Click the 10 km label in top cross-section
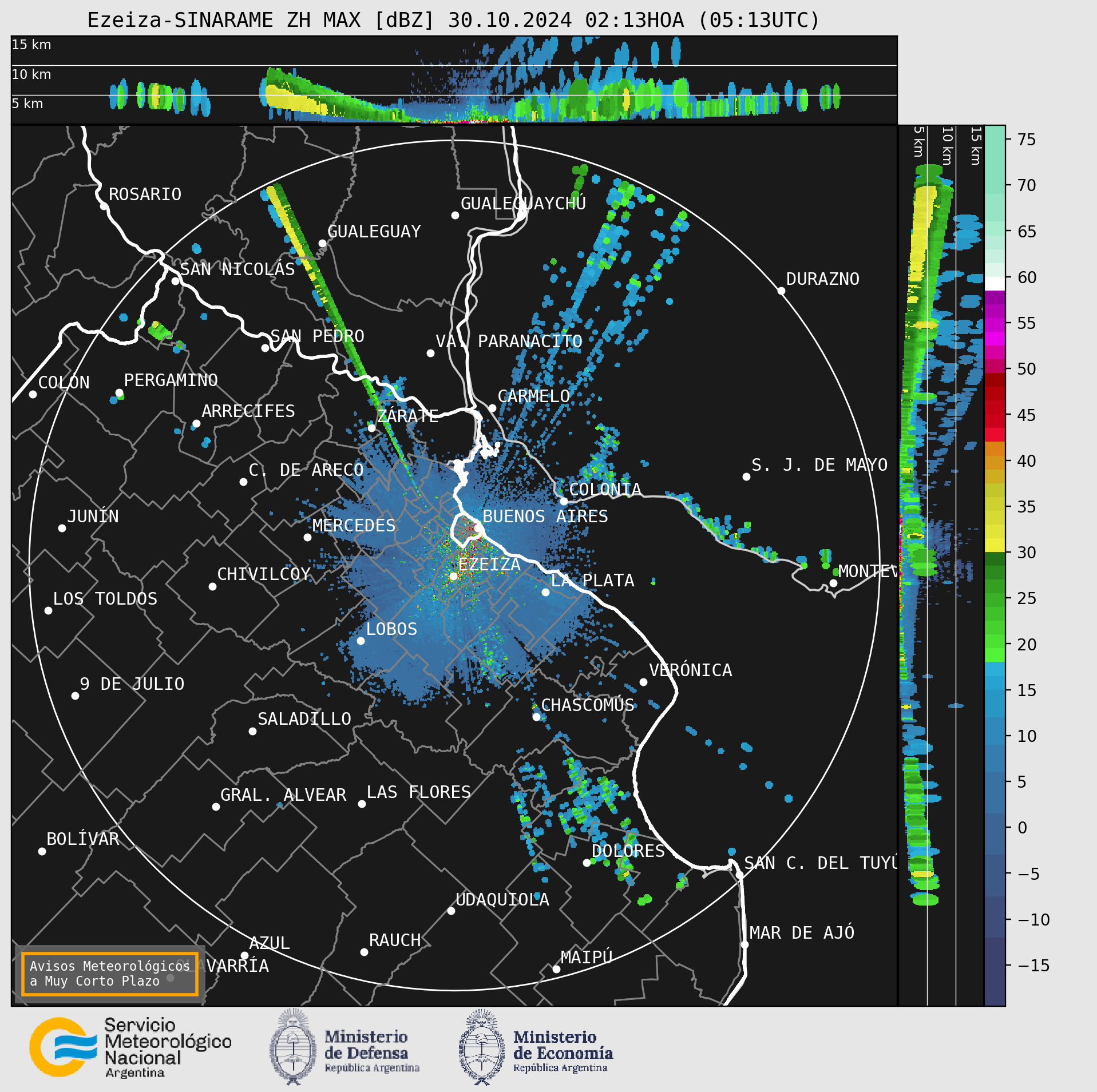Screen dimensions: 1097x1092 tap(31, 74)
